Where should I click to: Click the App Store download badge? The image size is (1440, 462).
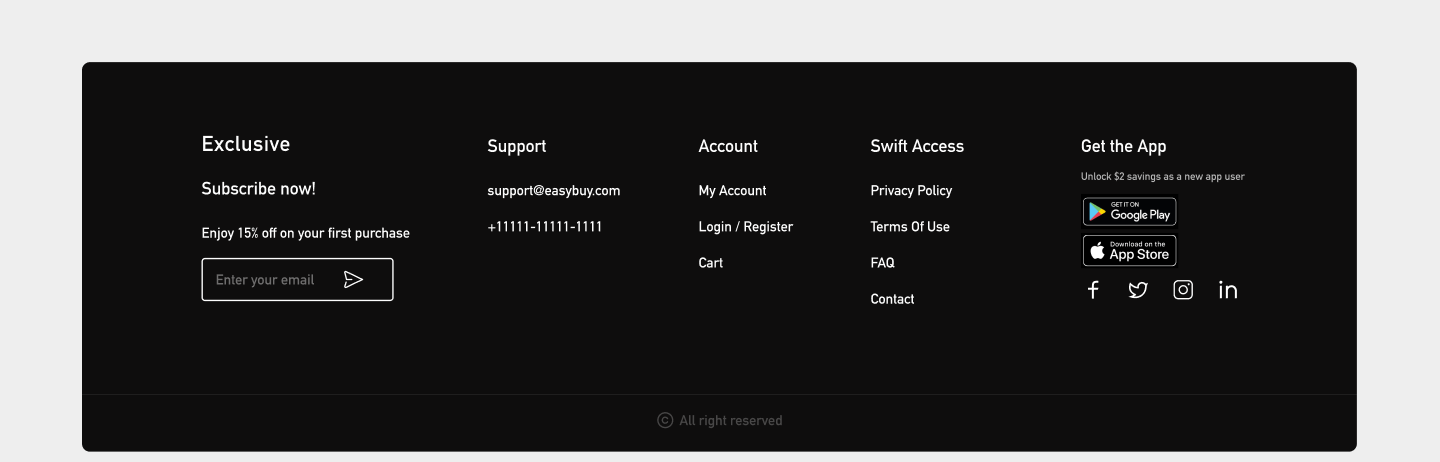[x=1130, y=250]
